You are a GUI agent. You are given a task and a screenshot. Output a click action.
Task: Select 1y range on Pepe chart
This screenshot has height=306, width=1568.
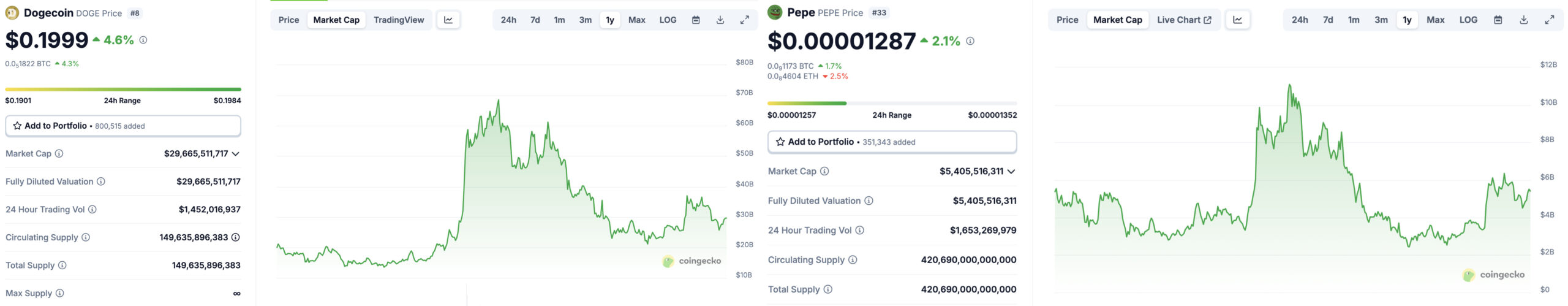tap(1408, 20)
